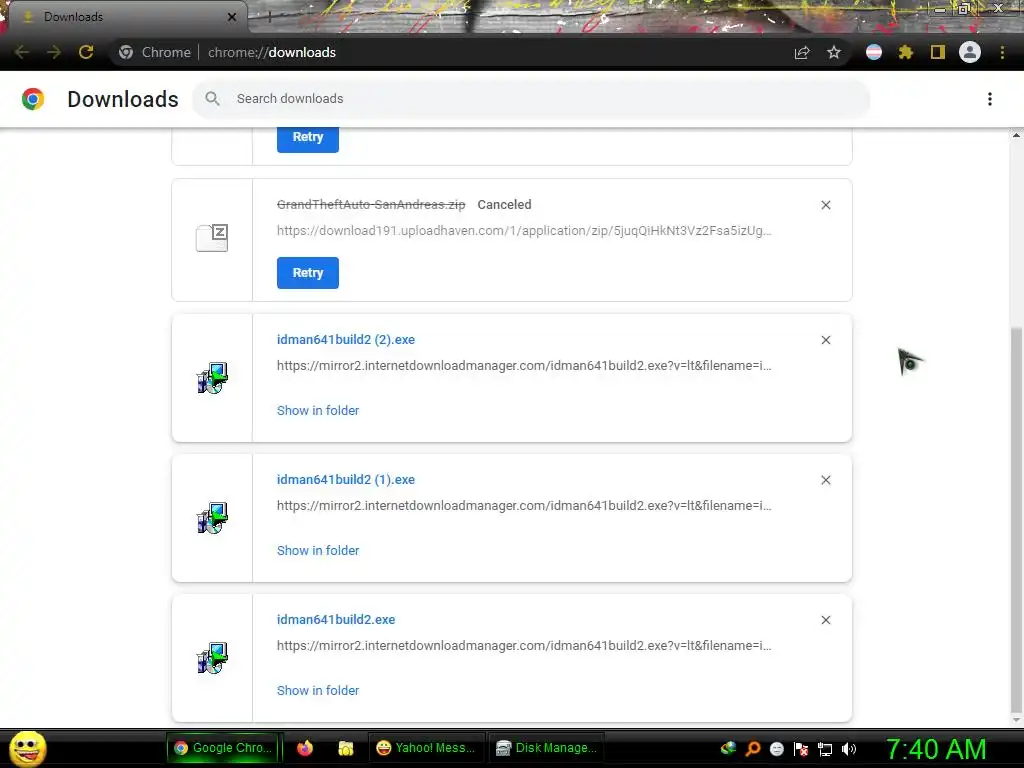The height and width of the screenshot is (768, 1024).
Task: Click the flag with red X tray icon
Action: pos(801,749)
